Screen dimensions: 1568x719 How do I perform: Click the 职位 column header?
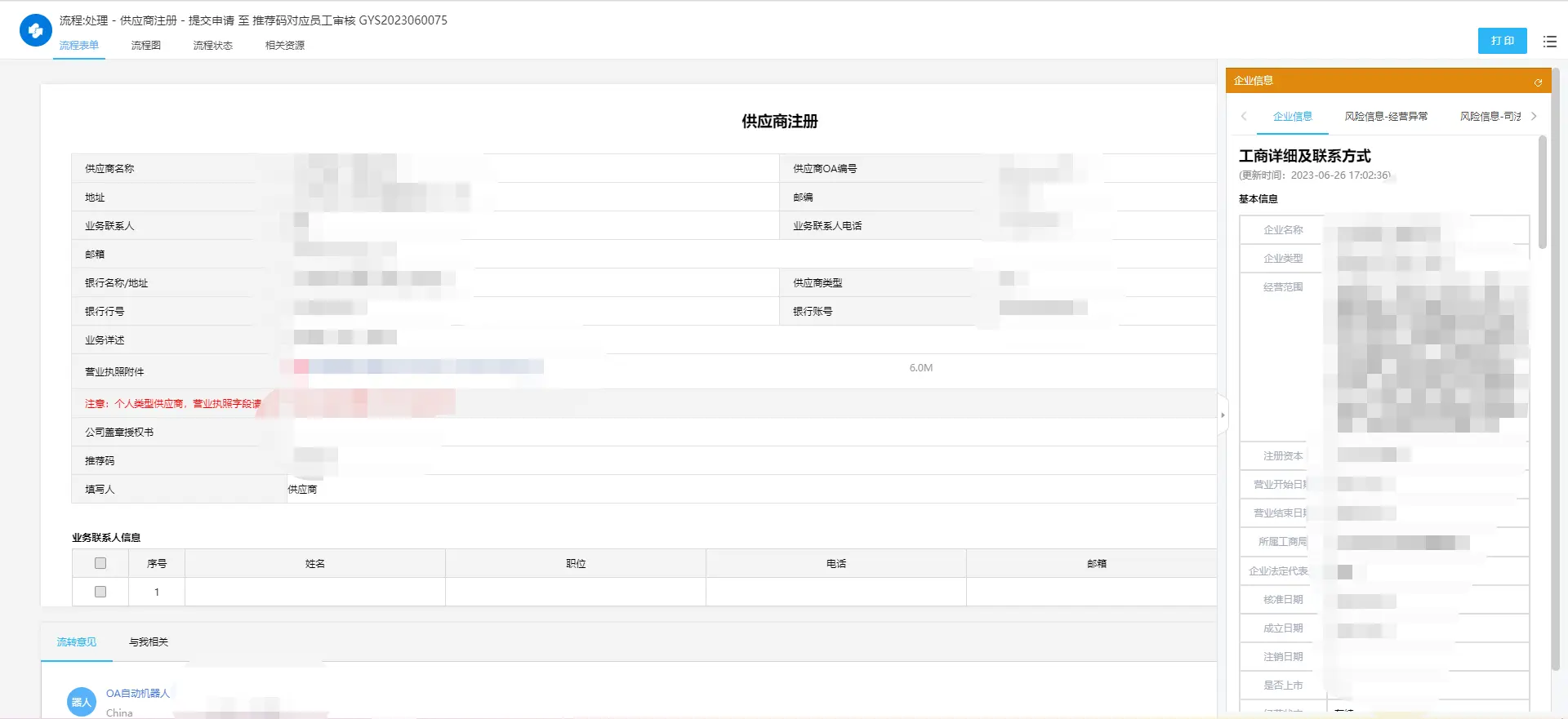[x=576, y=564]
